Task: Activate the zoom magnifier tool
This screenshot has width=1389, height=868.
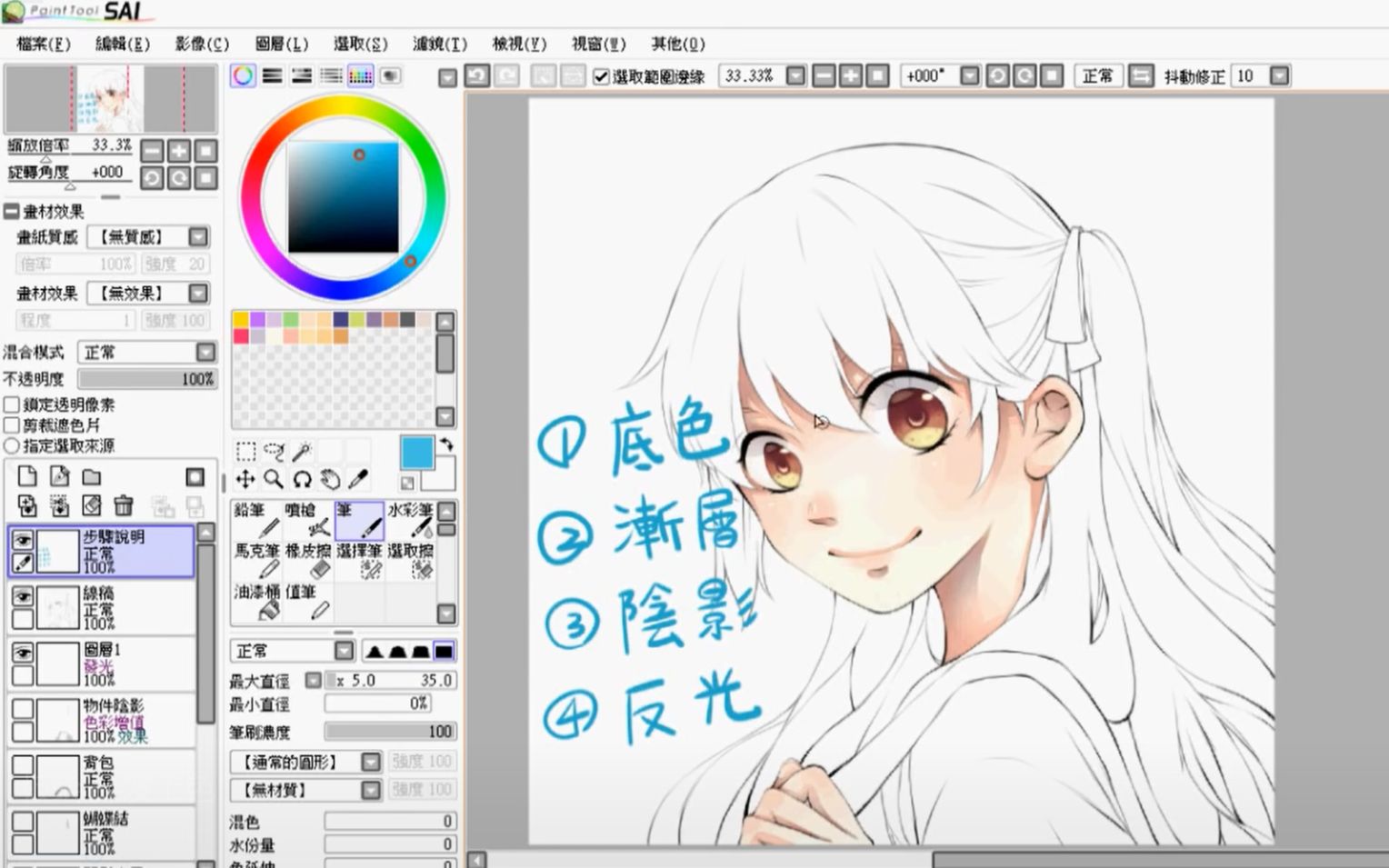Action: point(274,479)
